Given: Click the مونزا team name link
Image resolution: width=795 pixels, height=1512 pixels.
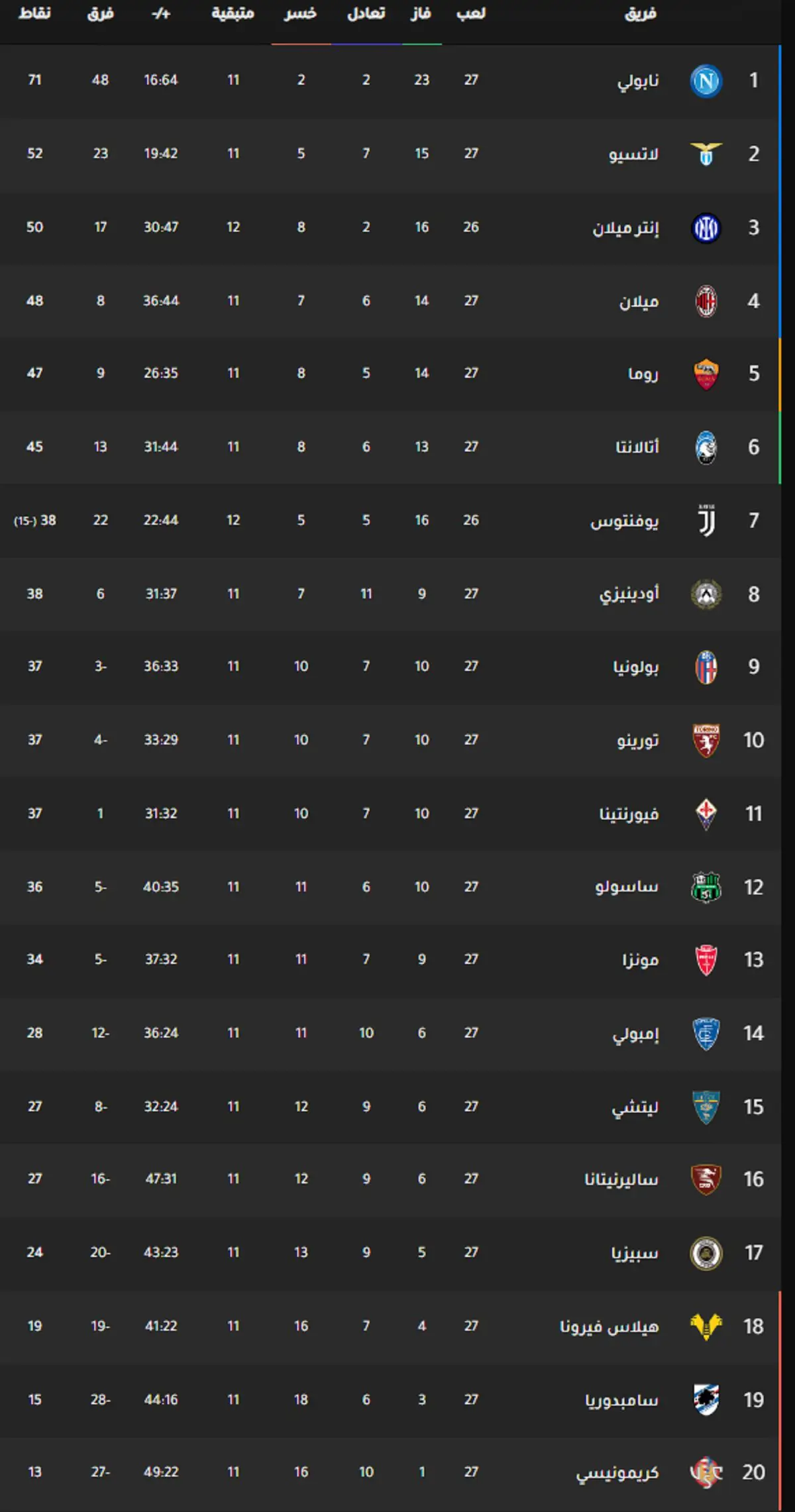Looking at the screenshot, I should [641, 960].
